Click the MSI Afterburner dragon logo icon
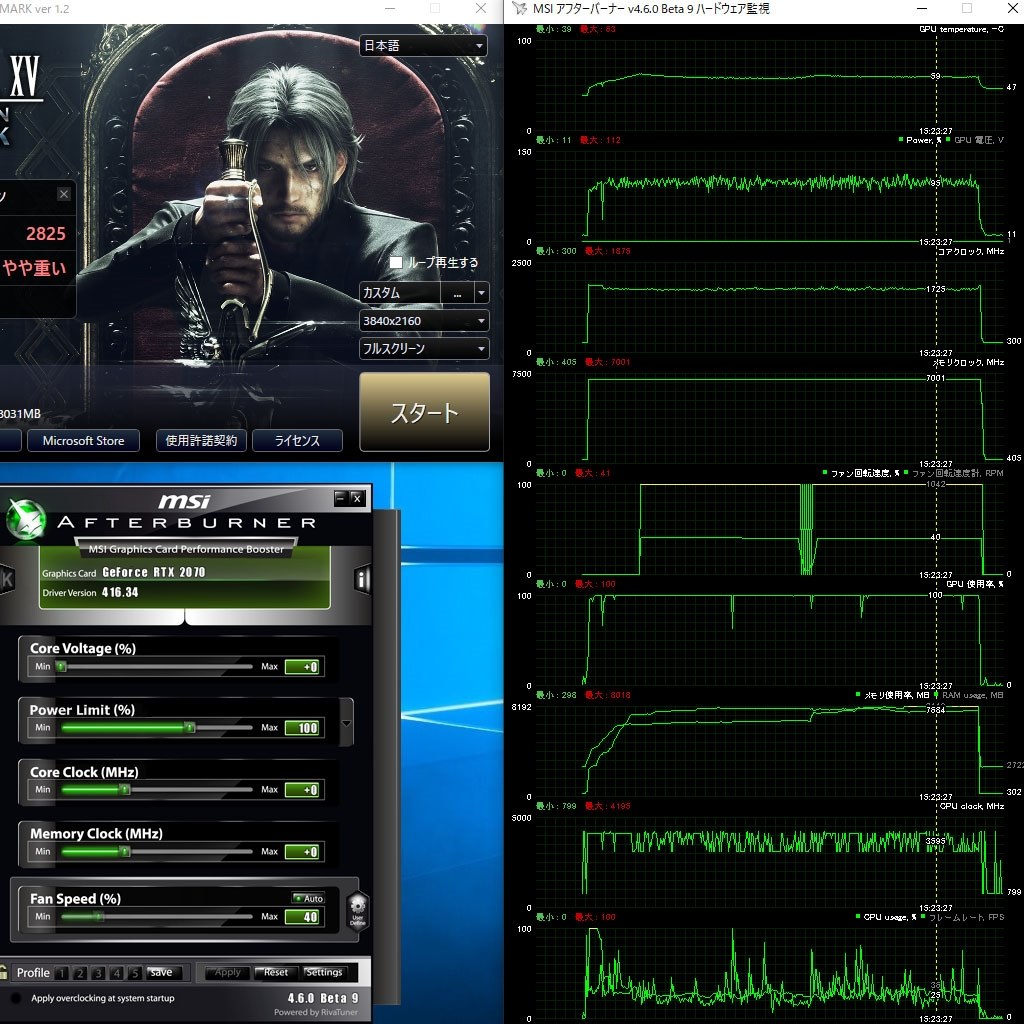Viewport: 1024px width, 1024px height. point(25,520)
